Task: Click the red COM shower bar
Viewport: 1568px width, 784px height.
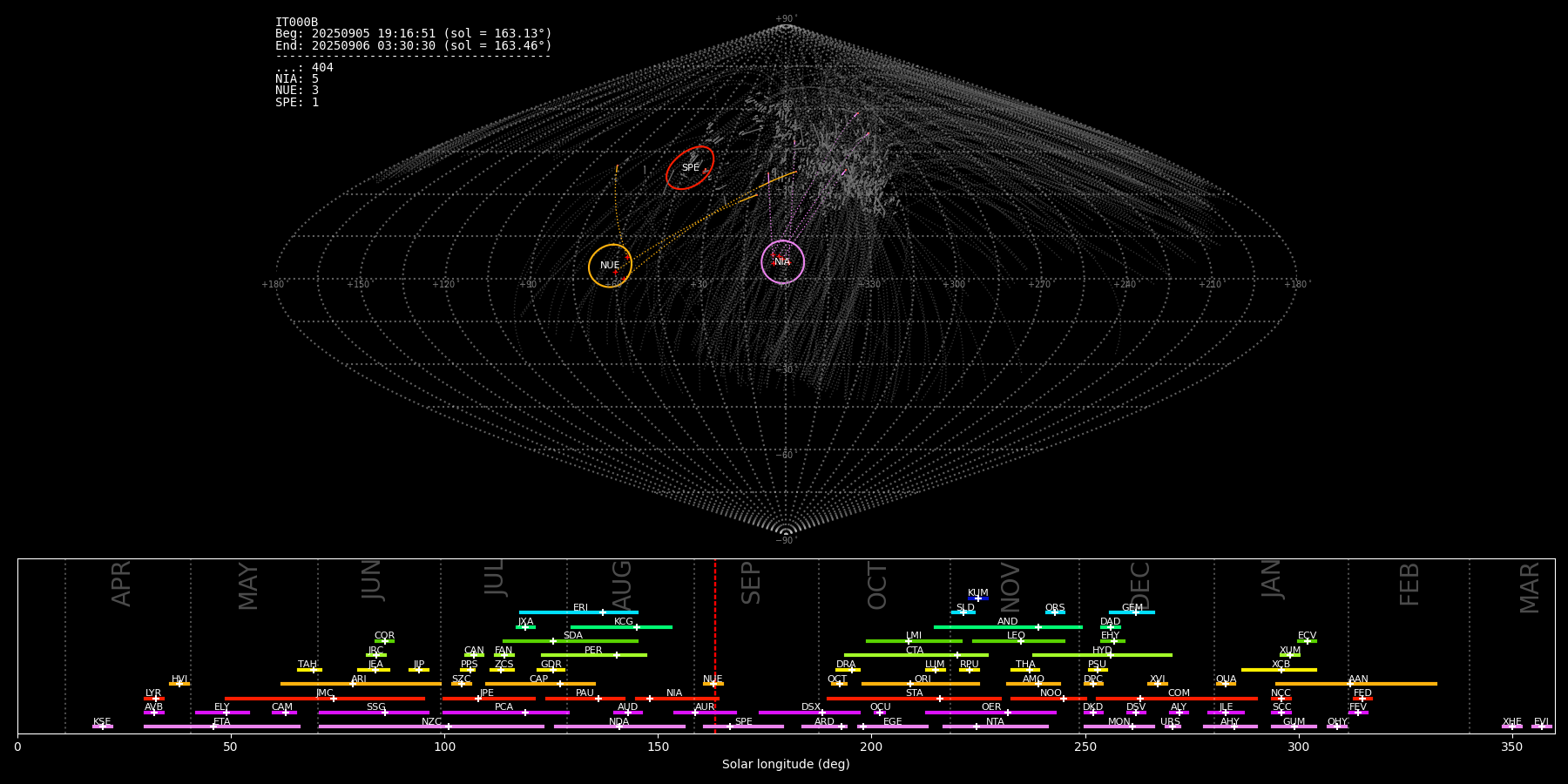Action: click(x=1177, y=699)
